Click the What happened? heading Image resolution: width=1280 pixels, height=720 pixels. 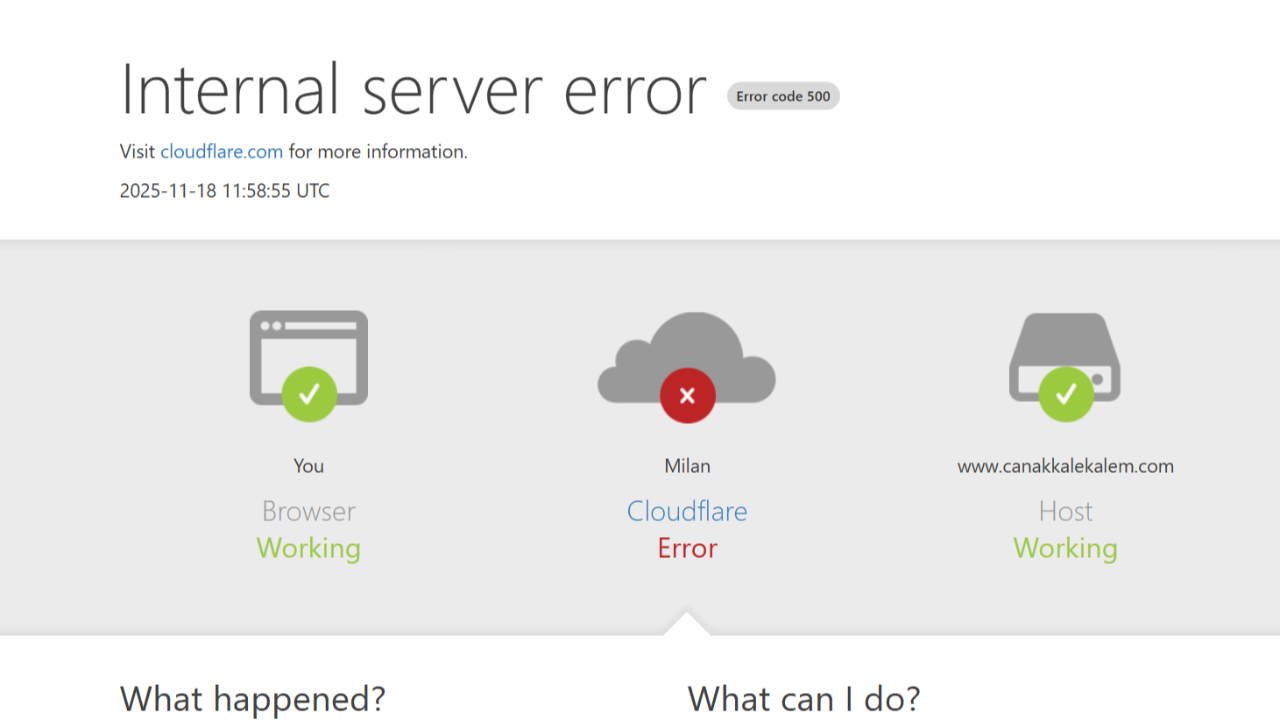tap(252, 698)
